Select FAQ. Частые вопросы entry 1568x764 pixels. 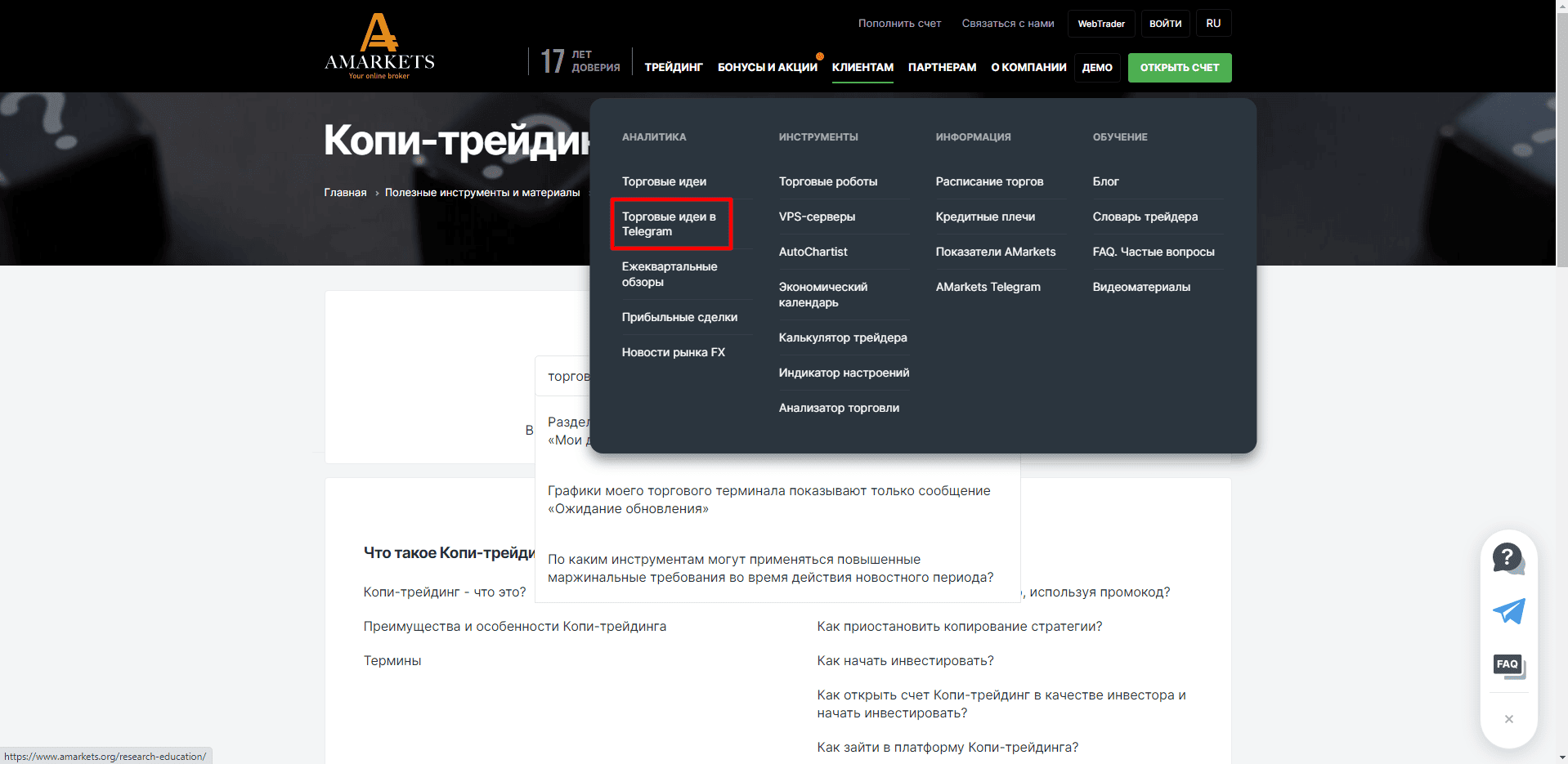pos(1154,252)
